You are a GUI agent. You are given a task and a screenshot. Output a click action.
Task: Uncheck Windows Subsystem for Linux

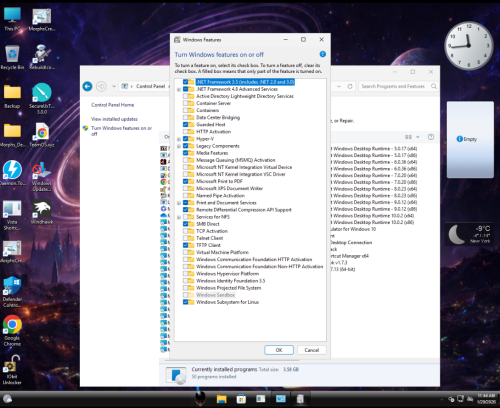coord(185,302)
